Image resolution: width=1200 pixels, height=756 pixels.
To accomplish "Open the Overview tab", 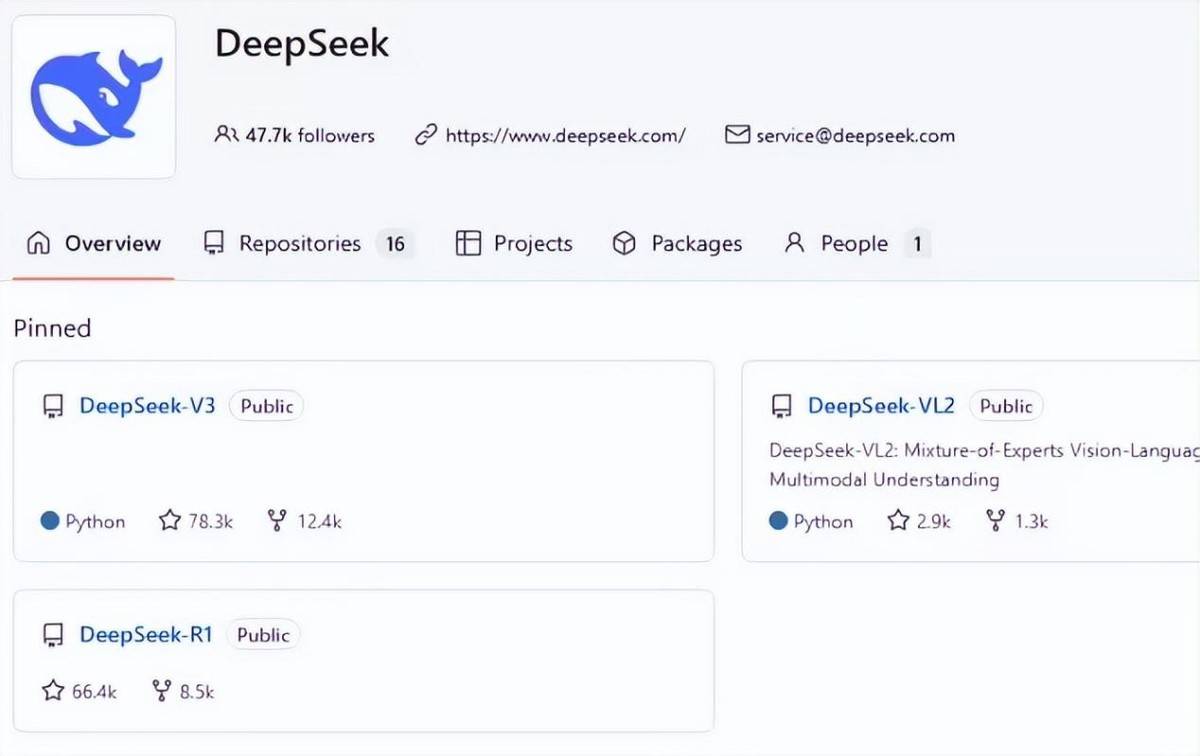I will 94,244.
